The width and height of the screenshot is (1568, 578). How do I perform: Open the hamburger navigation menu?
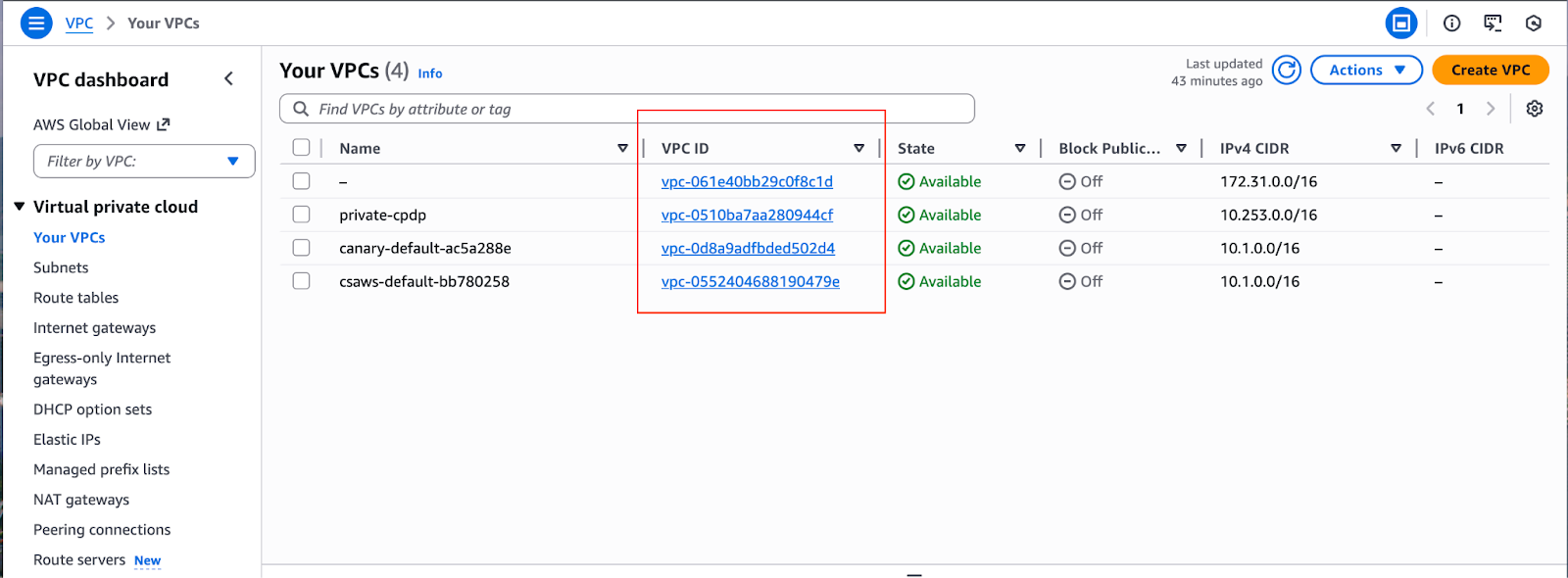pos(36,23)
